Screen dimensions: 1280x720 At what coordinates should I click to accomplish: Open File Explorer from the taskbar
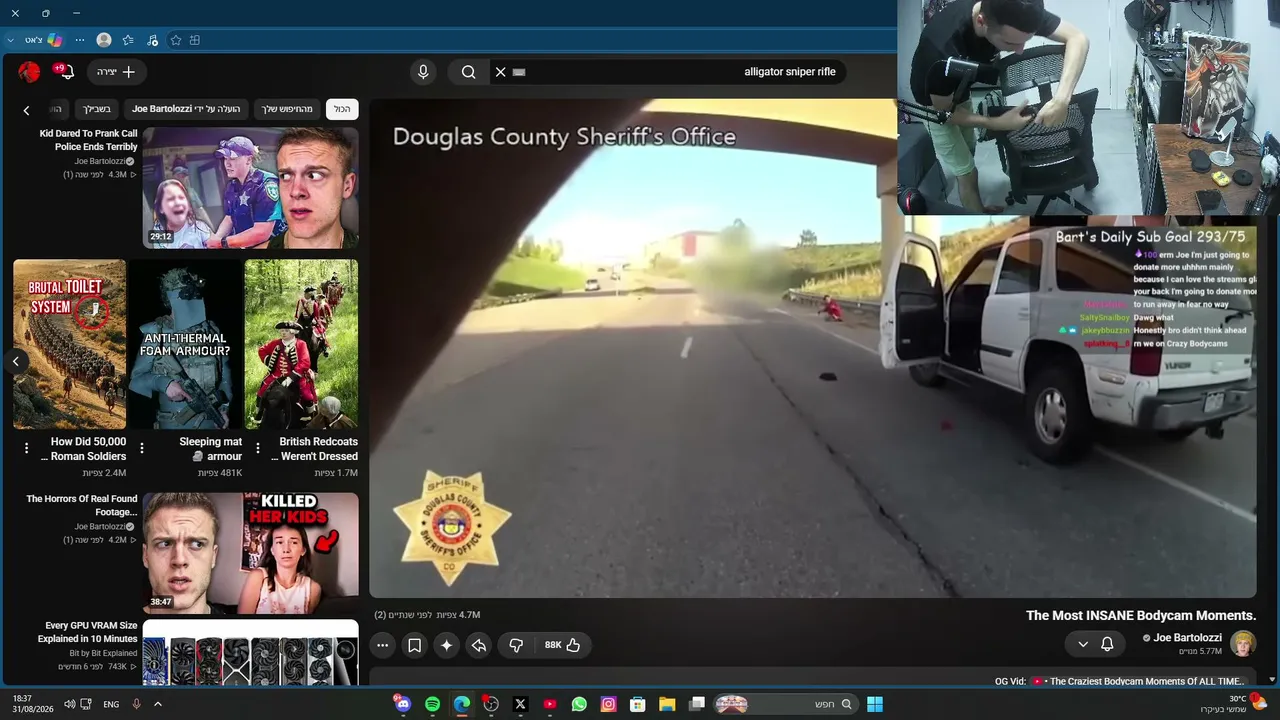[667, 704]
